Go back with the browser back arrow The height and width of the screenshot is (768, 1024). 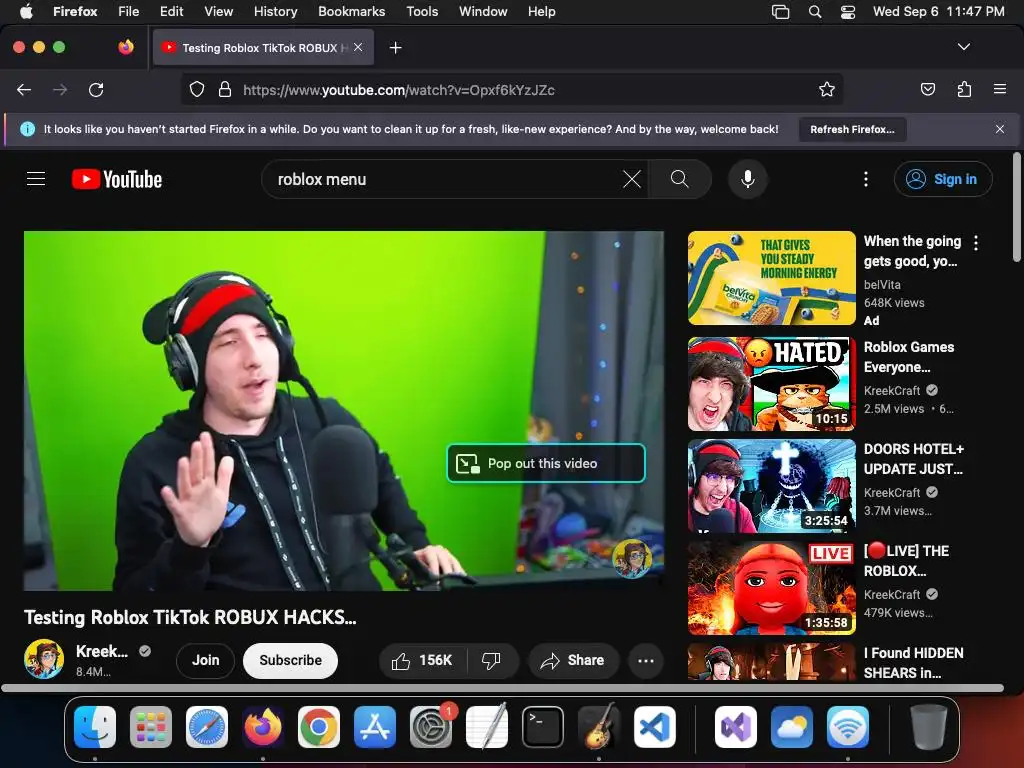[24, 89]
